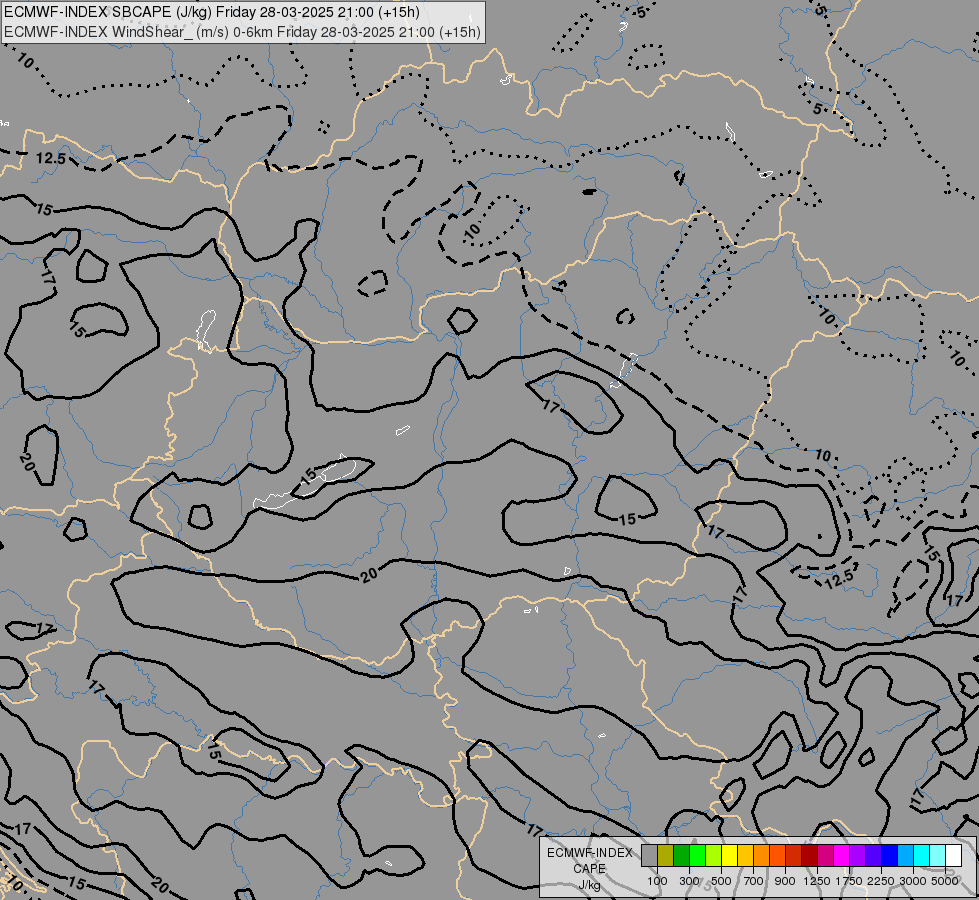
Task: Click the 5000 value on the CAPE scale
Action: point(945,881)
